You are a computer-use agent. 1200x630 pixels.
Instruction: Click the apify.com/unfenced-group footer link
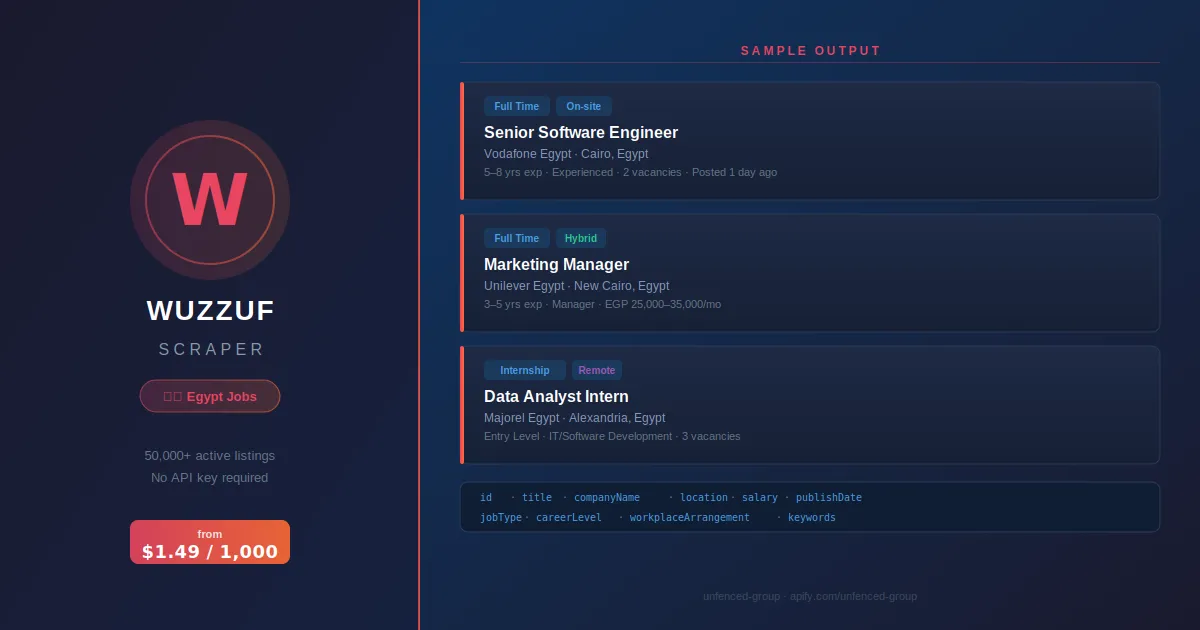pos(853,596)
